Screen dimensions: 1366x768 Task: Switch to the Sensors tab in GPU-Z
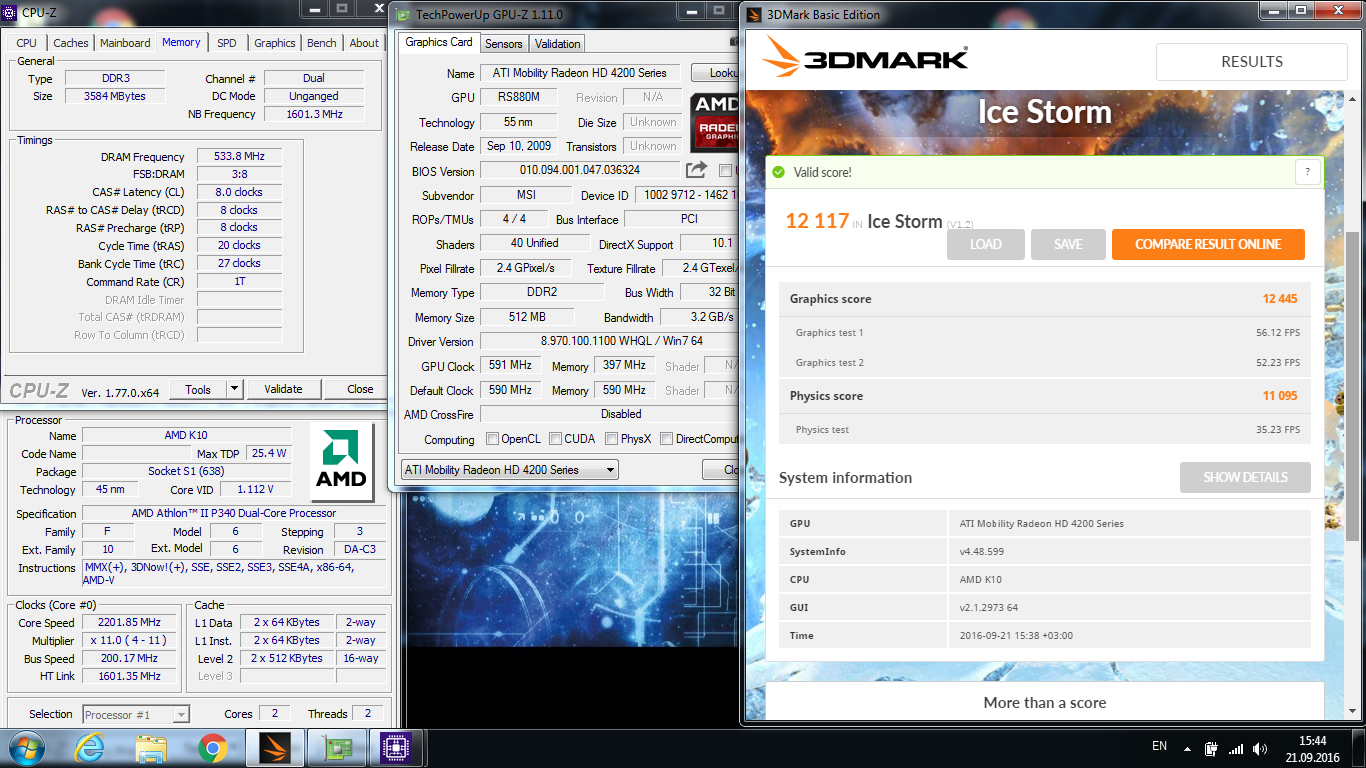point(504,44)
